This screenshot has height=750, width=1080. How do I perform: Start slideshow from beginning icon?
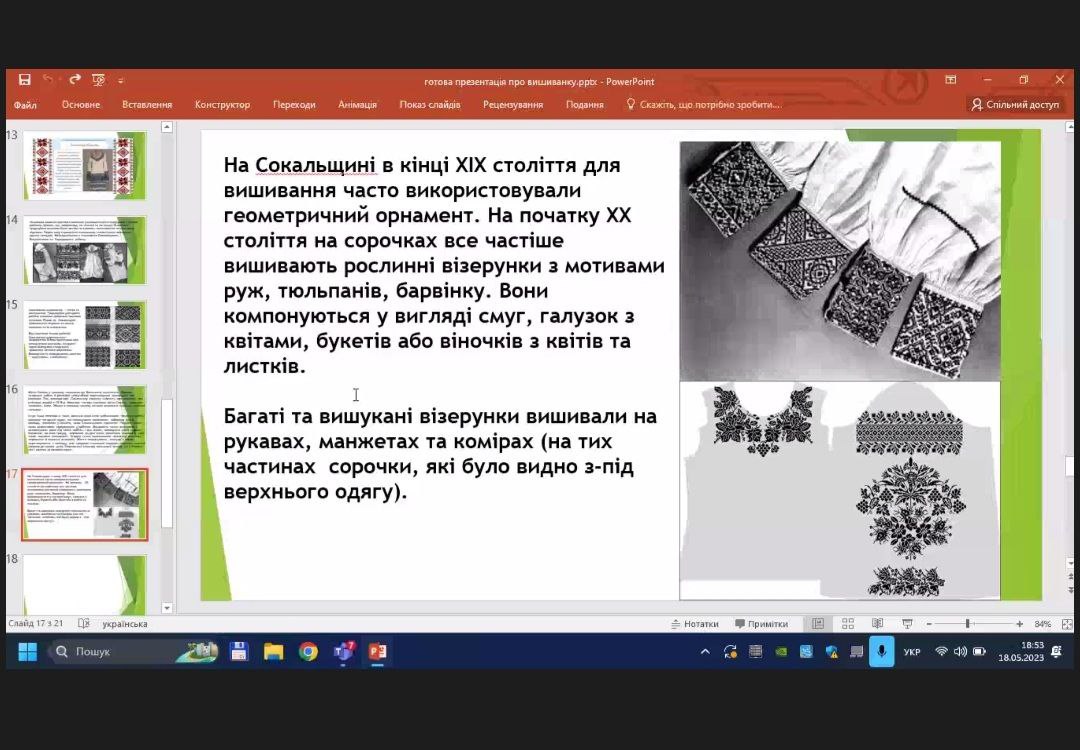pyautogui.click(x=98, y=80)
